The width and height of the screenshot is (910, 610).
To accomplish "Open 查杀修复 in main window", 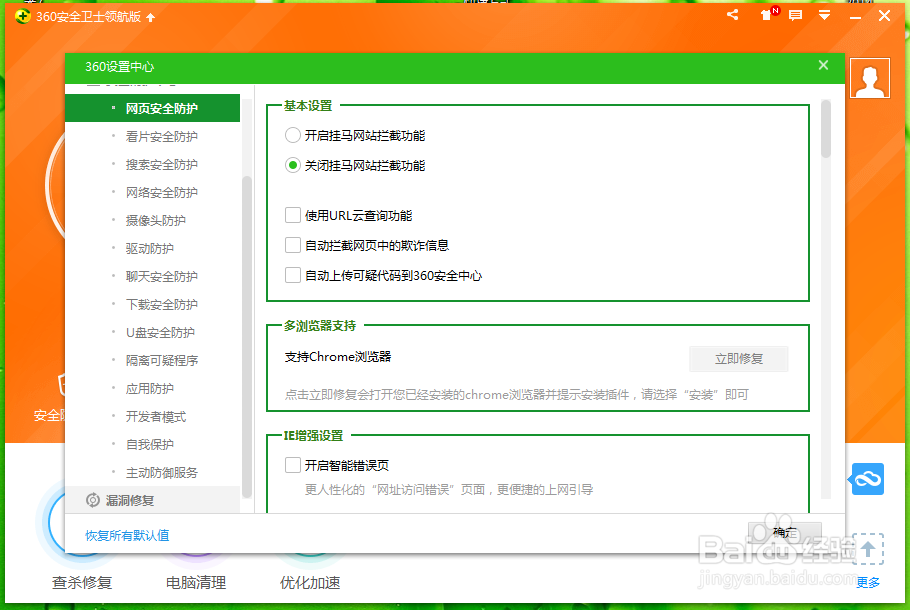I will coord(82,583).
